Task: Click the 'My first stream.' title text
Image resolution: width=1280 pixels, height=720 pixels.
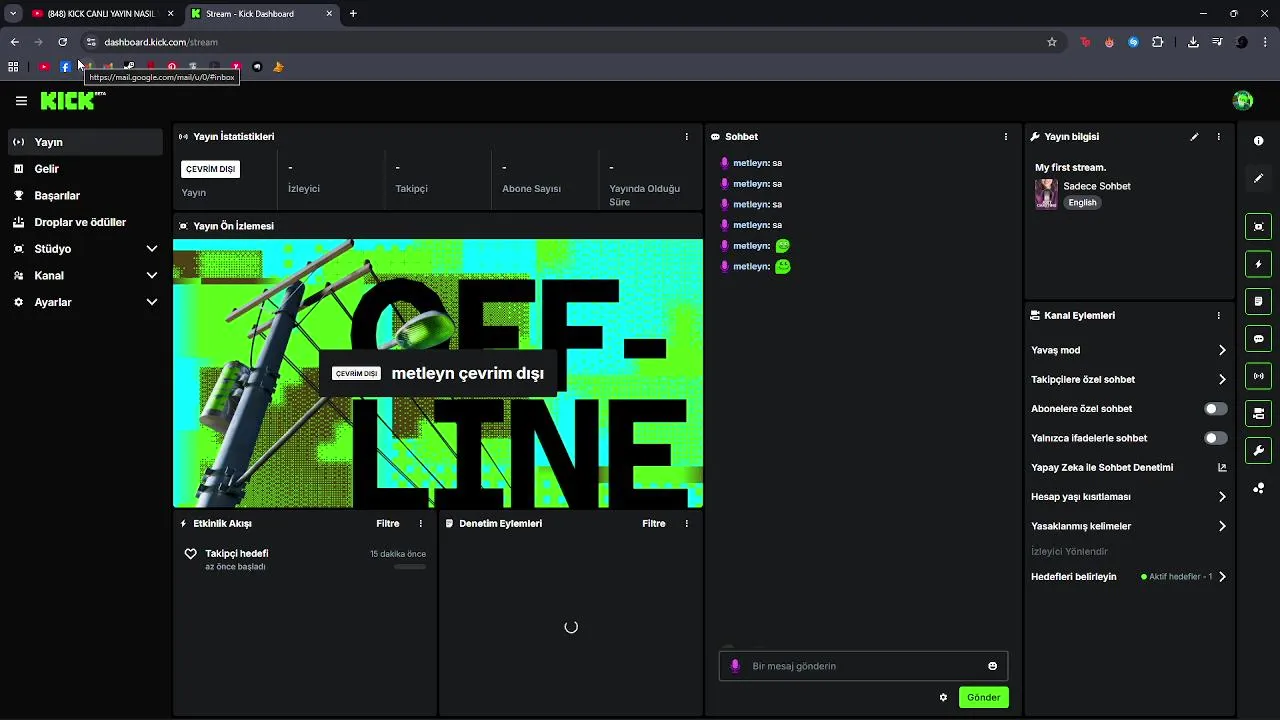Action: [1070, 168]
